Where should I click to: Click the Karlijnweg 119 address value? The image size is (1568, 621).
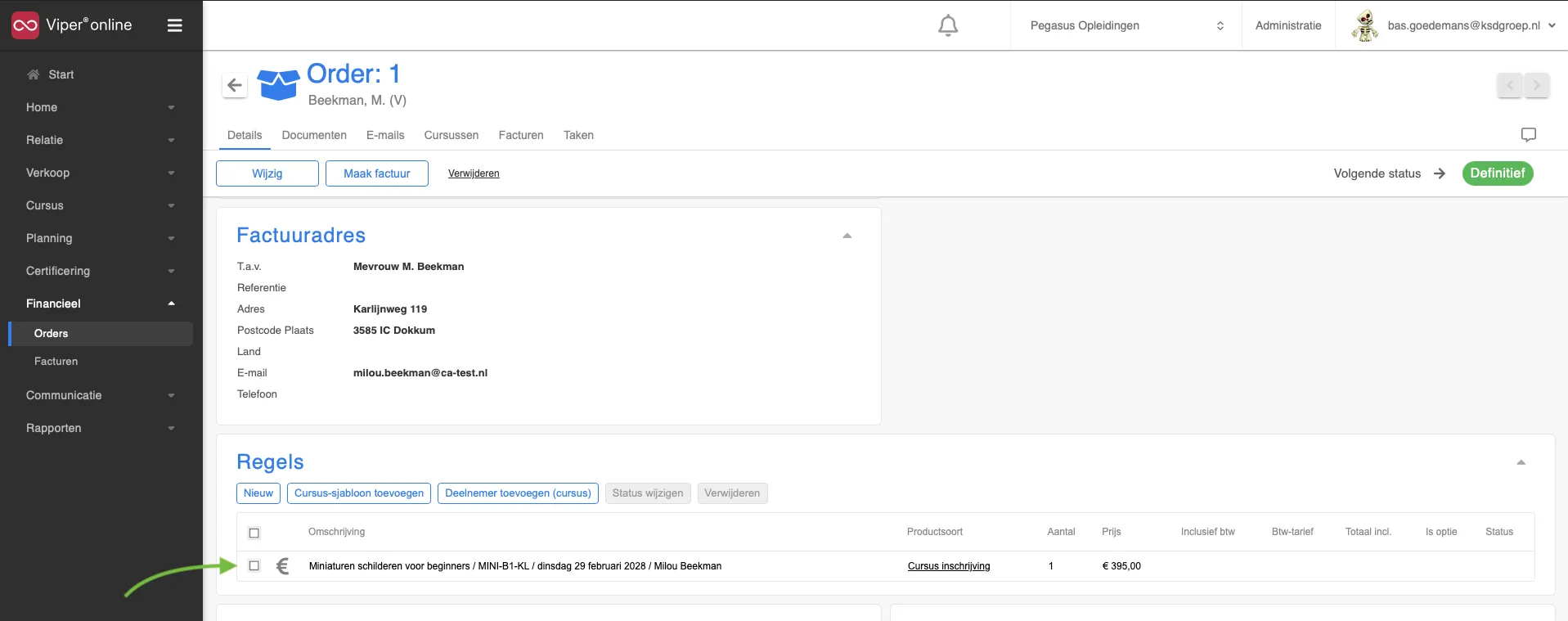click(390, 309)
